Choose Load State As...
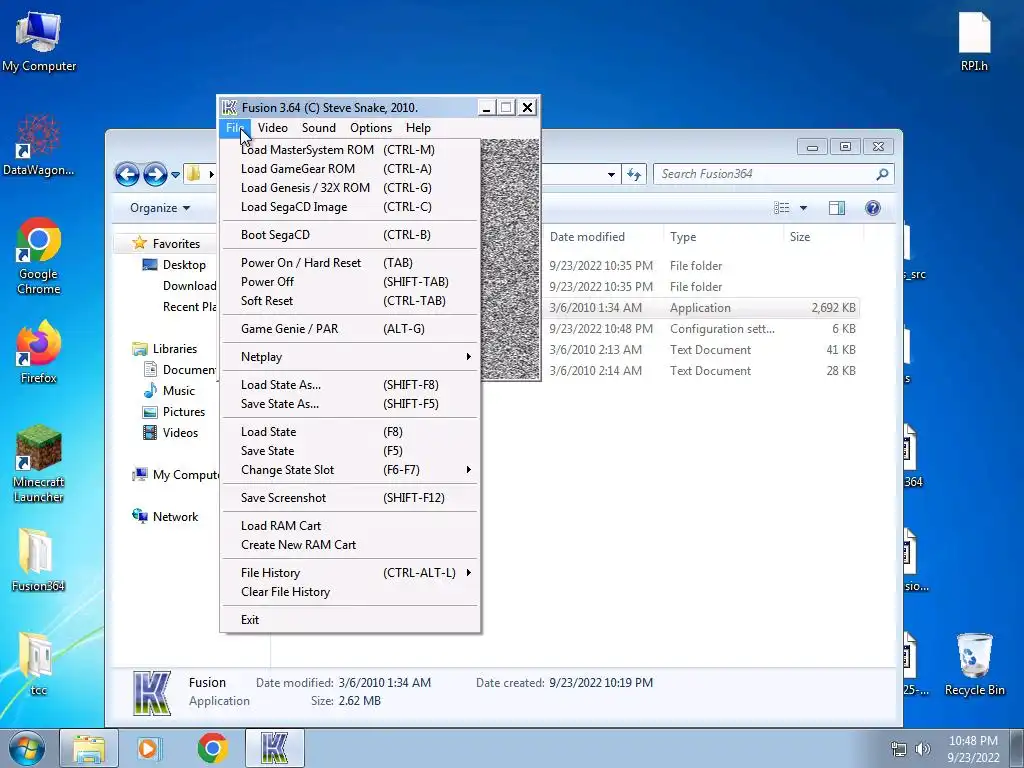The image size is (1024, 768). (x=351, y=385)
